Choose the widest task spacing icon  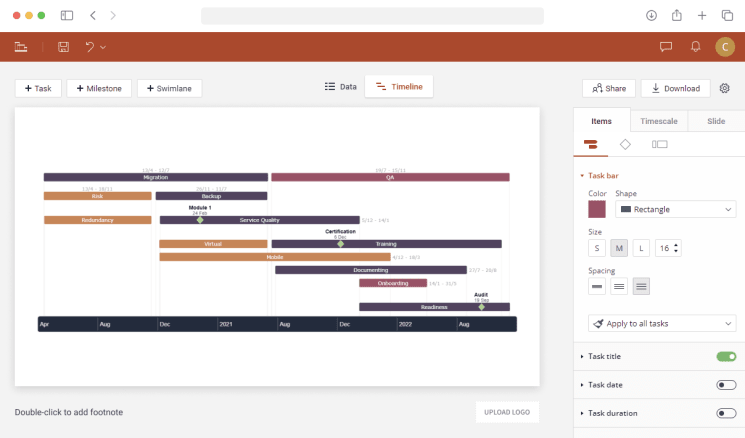641,286
